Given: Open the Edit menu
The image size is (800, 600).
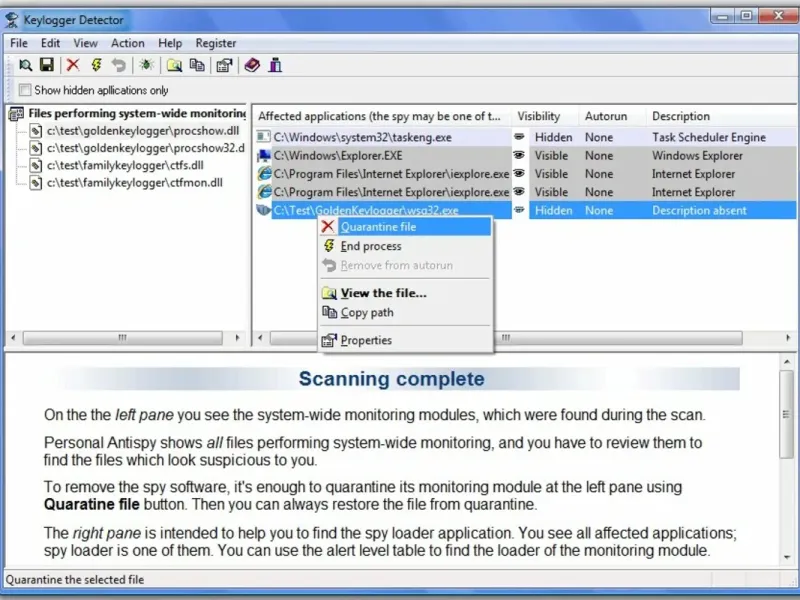Looking at the screenshot, I should coord(51,43).
